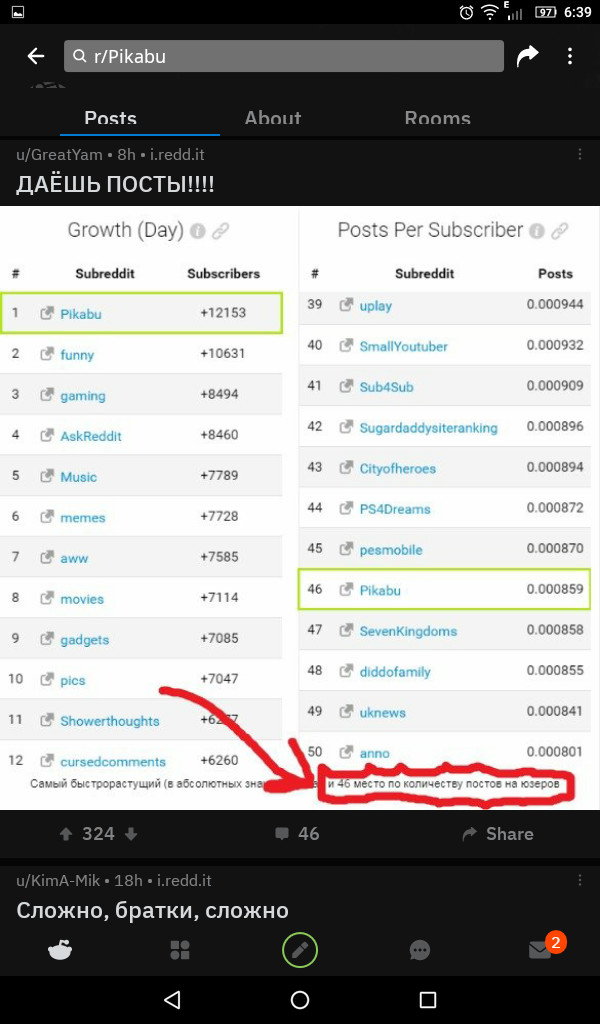Switch to the Rooms tab
600x1024 pixels.
coord(437,118)
